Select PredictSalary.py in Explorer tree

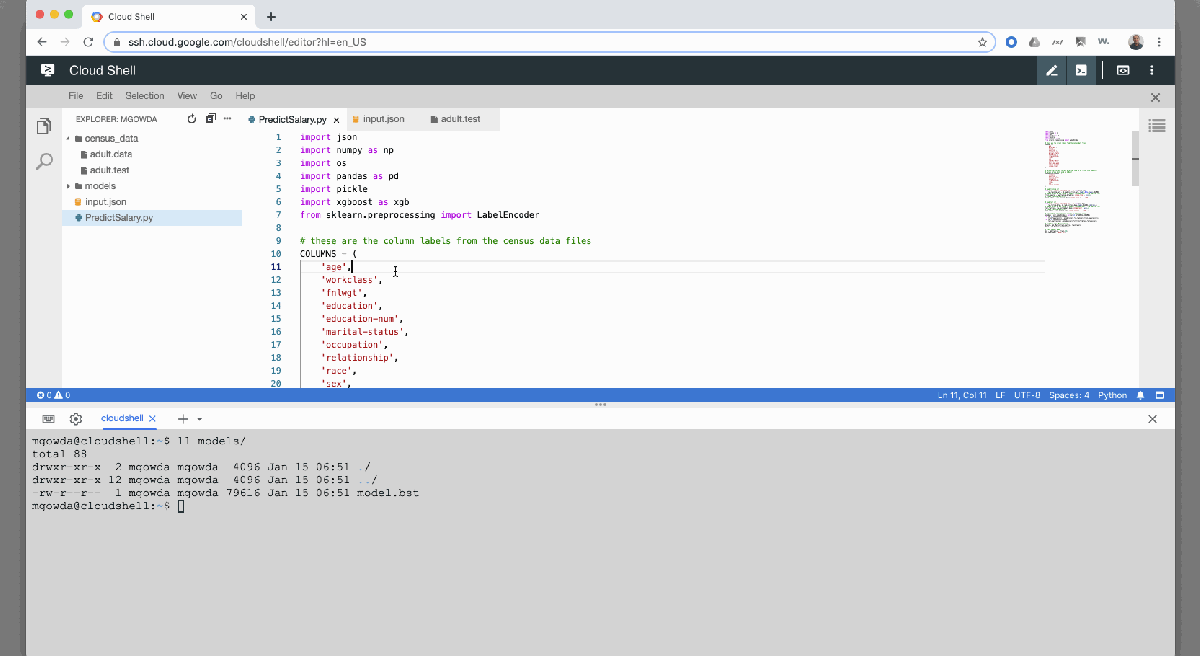pos(152,218)
